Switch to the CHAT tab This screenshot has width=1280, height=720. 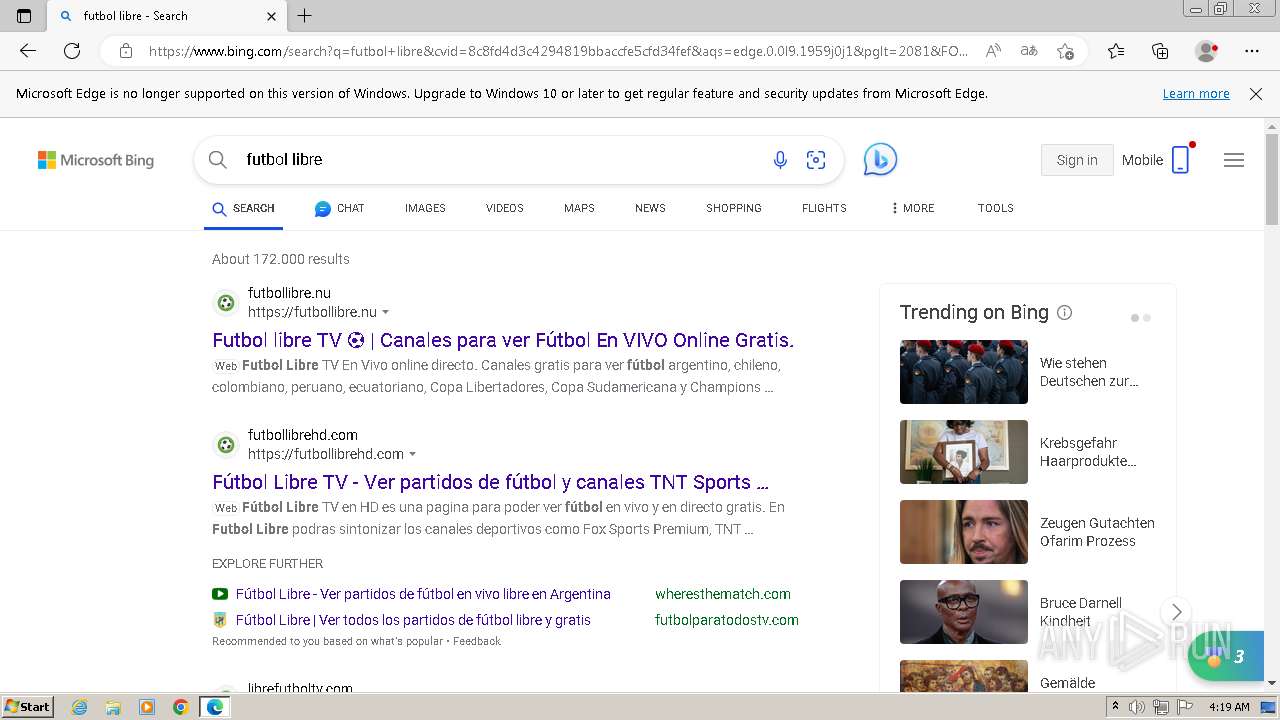pos(339,208)
